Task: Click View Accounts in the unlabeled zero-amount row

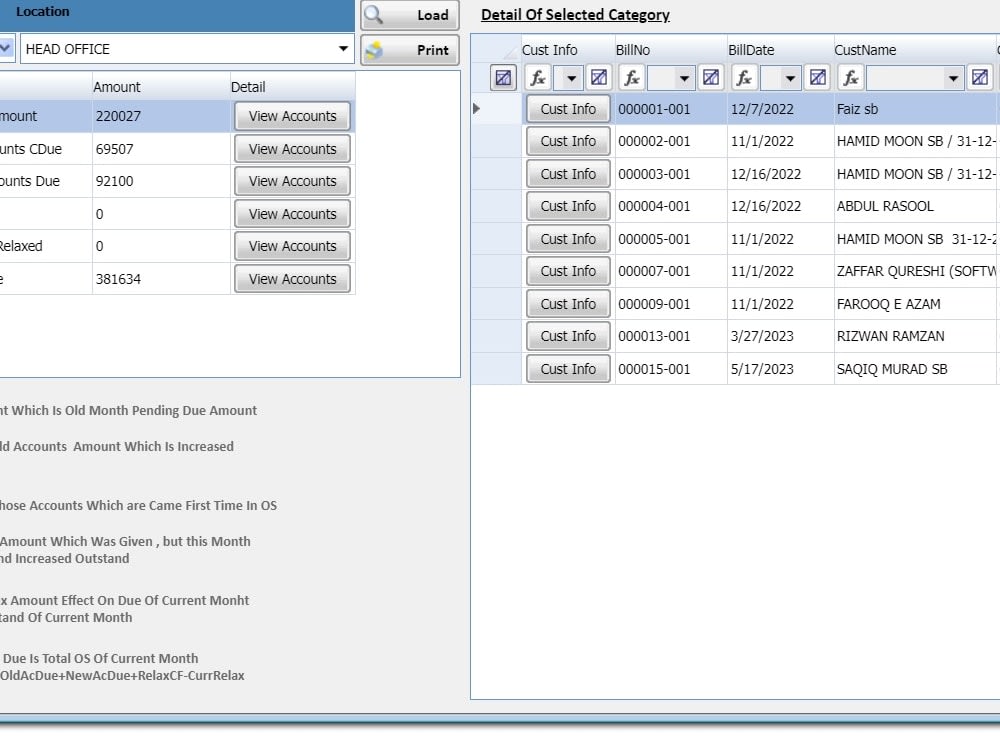Action: (x=292, y=214)
